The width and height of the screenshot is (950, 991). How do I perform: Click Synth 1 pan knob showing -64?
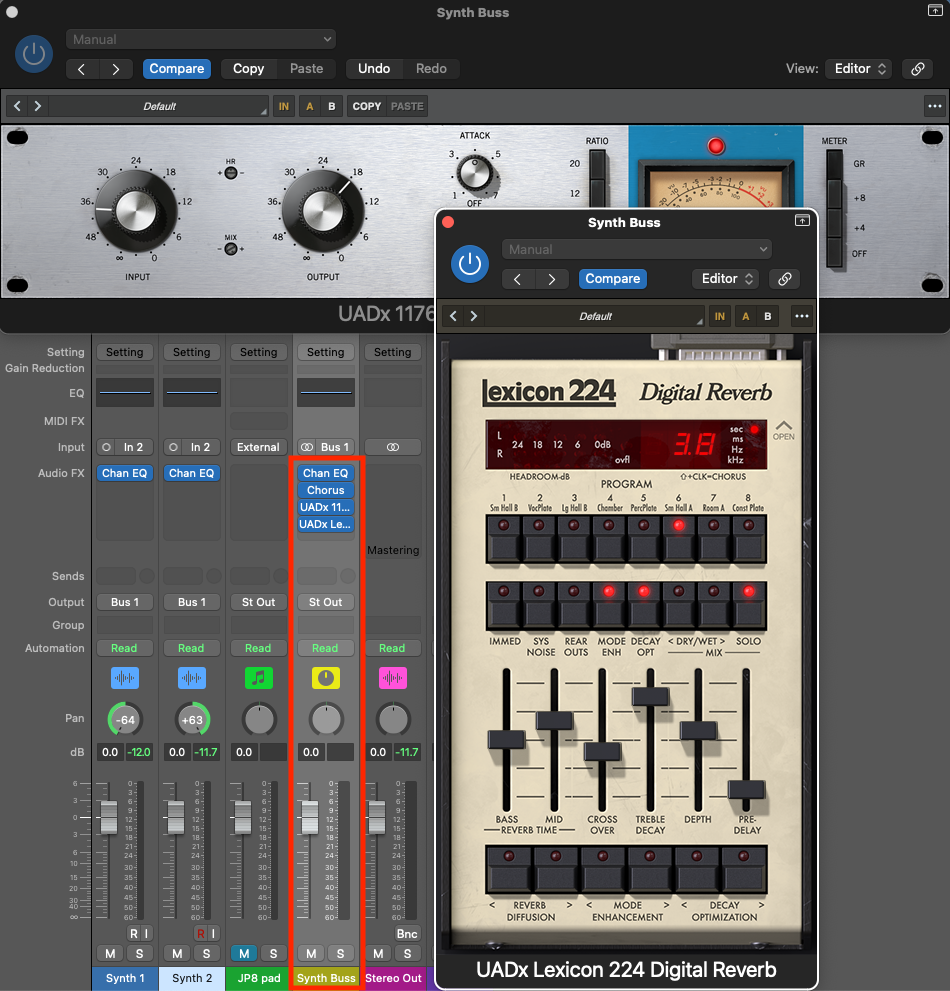[125, 719]
